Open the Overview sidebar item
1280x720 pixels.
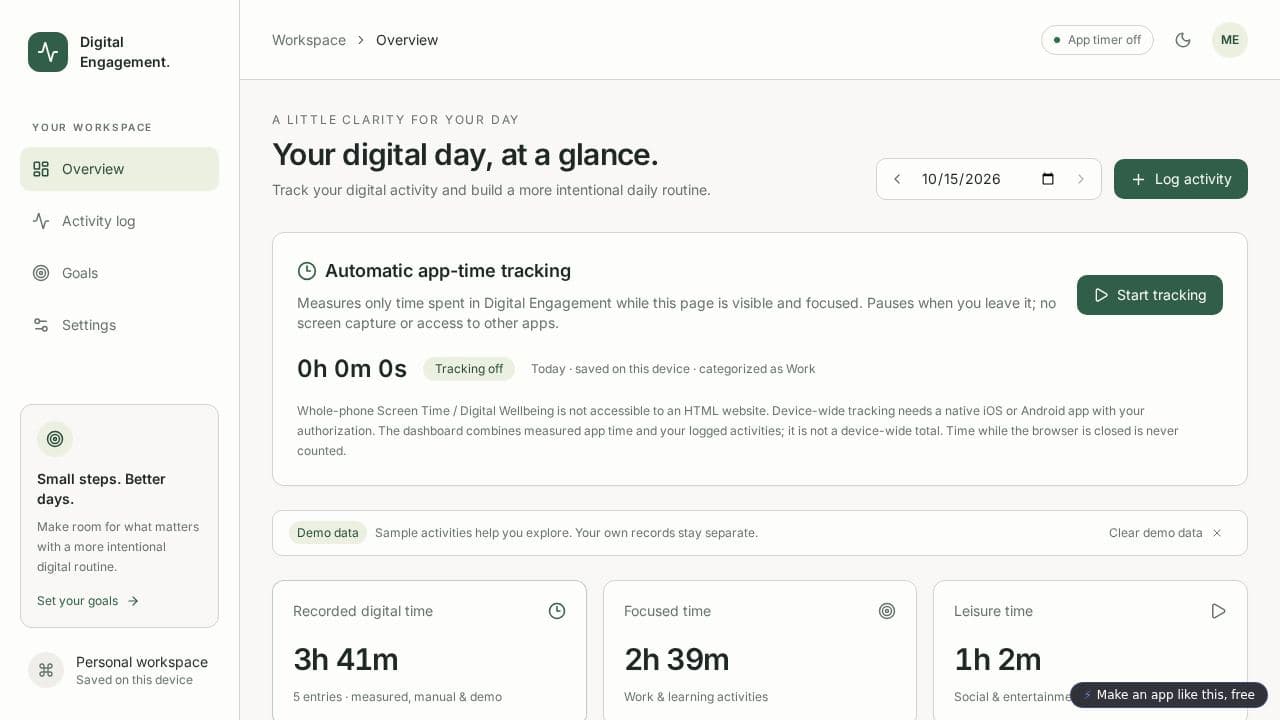click(x=119, y=169)
